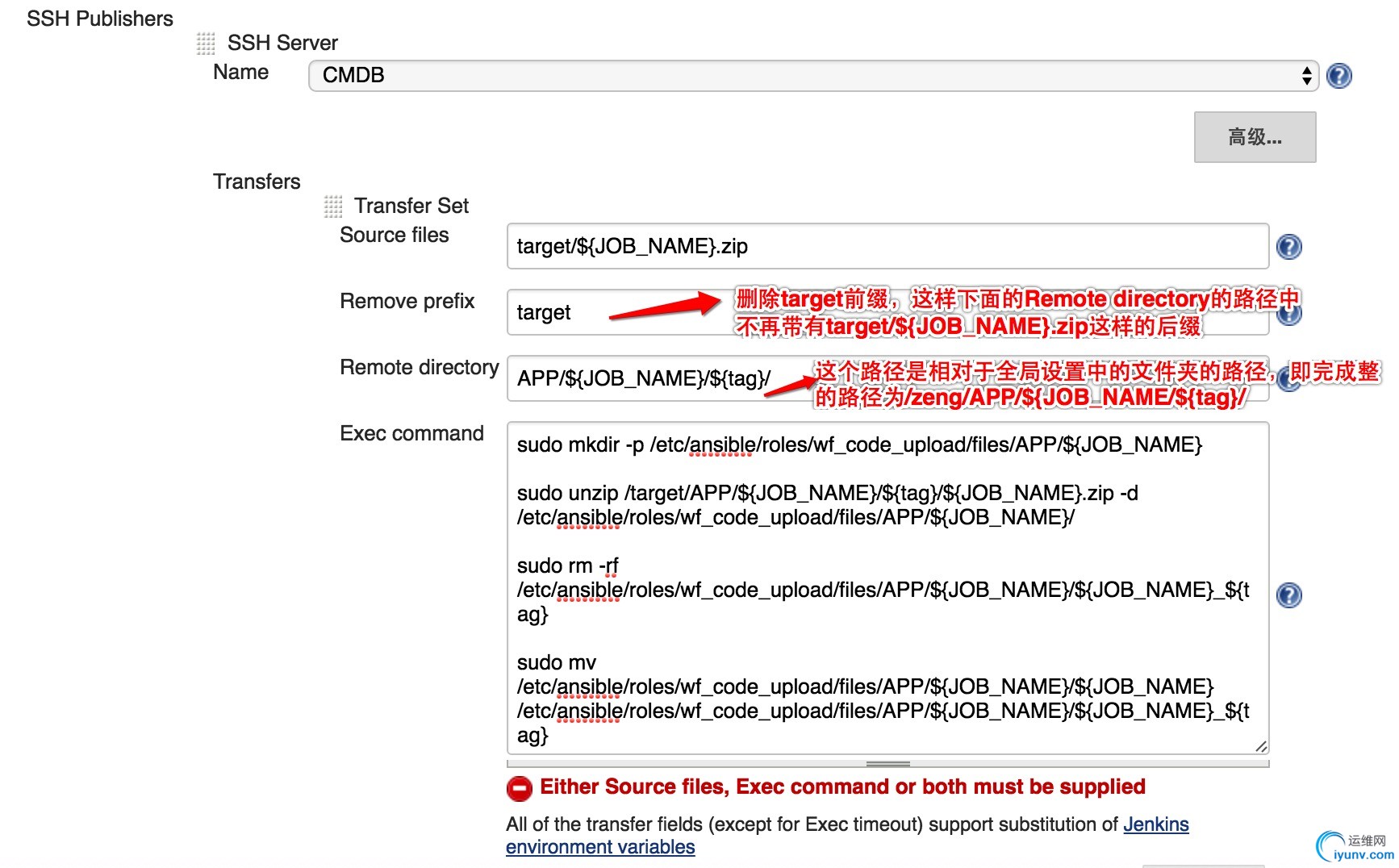Click inside the Exec command textarea
Image resolution: width=1399 pixels, height=868 pixels.
pos(887,588)
